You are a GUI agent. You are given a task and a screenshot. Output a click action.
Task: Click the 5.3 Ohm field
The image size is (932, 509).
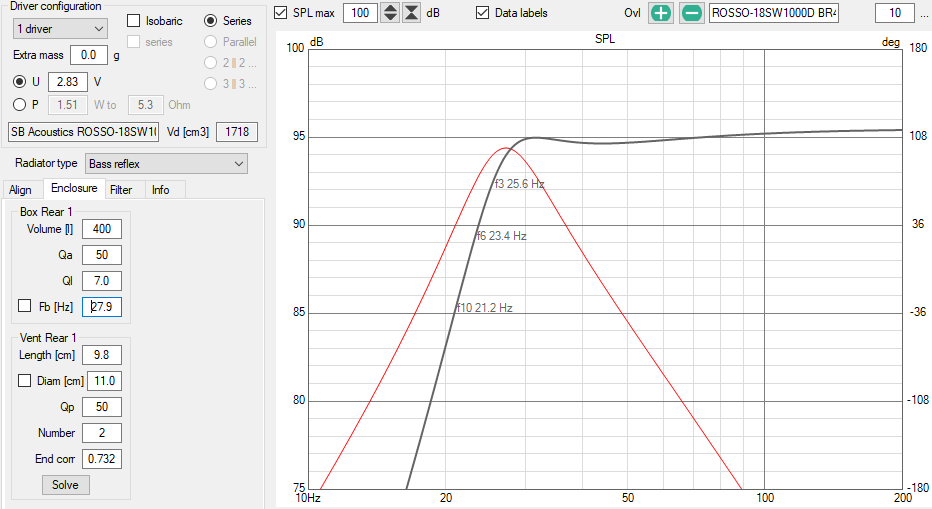click(x=146, y=105)
